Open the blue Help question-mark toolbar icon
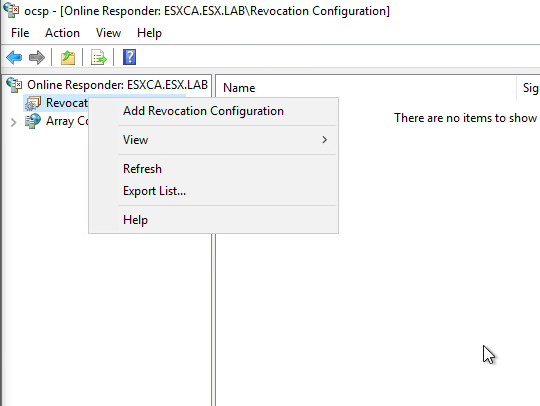This screenshot has width=540, height=406. tap(129, 57)
